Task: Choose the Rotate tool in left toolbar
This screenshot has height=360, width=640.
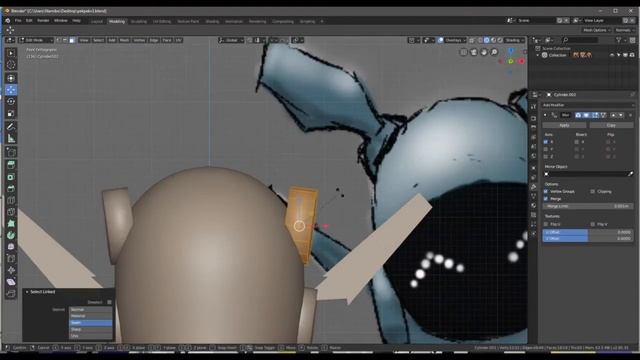Action: (11, 102)
